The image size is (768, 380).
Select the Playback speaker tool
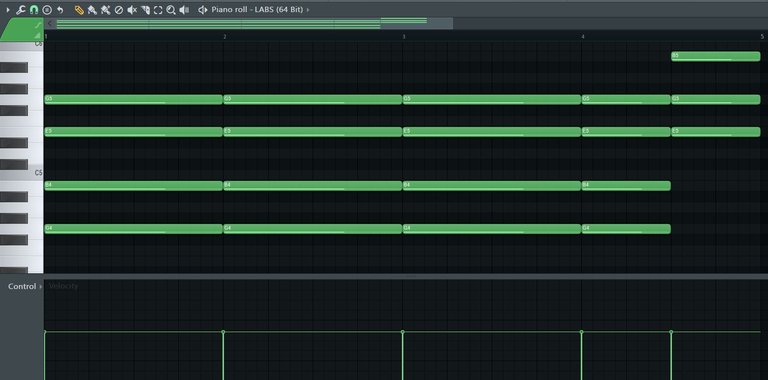(184, 10)
